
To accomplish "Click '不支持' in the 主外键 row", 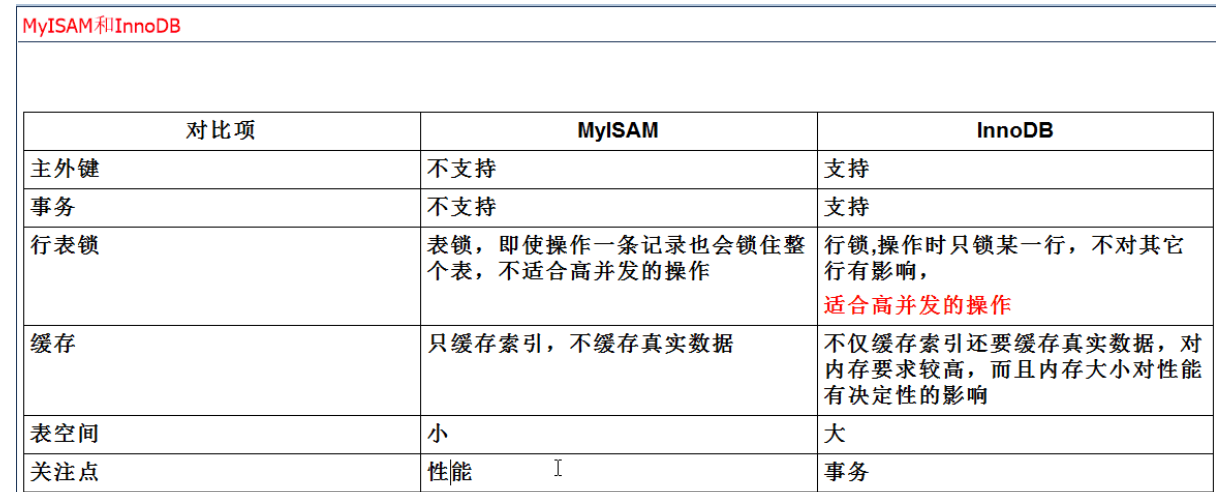I will (x=462, y=169).
